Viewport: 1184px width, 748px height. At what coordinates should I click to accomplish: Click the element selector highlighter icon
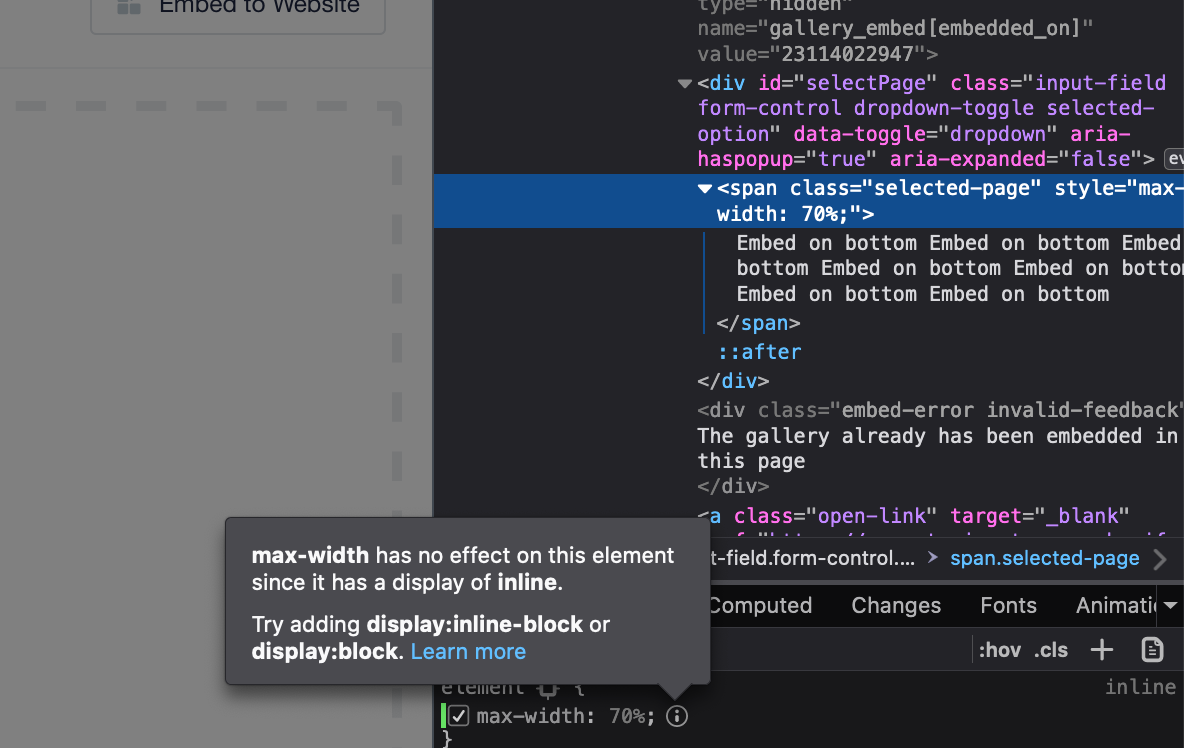tap(547, 688)
